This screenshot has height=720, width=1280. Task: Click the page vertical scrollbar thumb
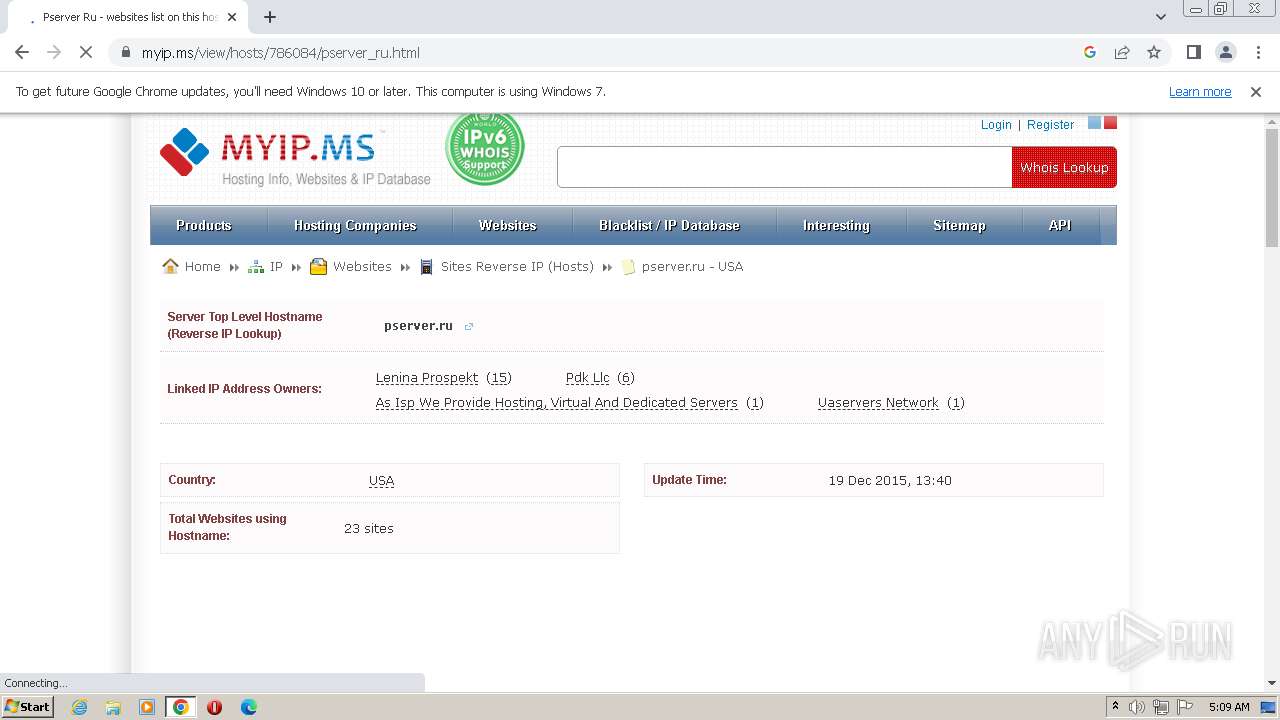[x=1272, y=187]
